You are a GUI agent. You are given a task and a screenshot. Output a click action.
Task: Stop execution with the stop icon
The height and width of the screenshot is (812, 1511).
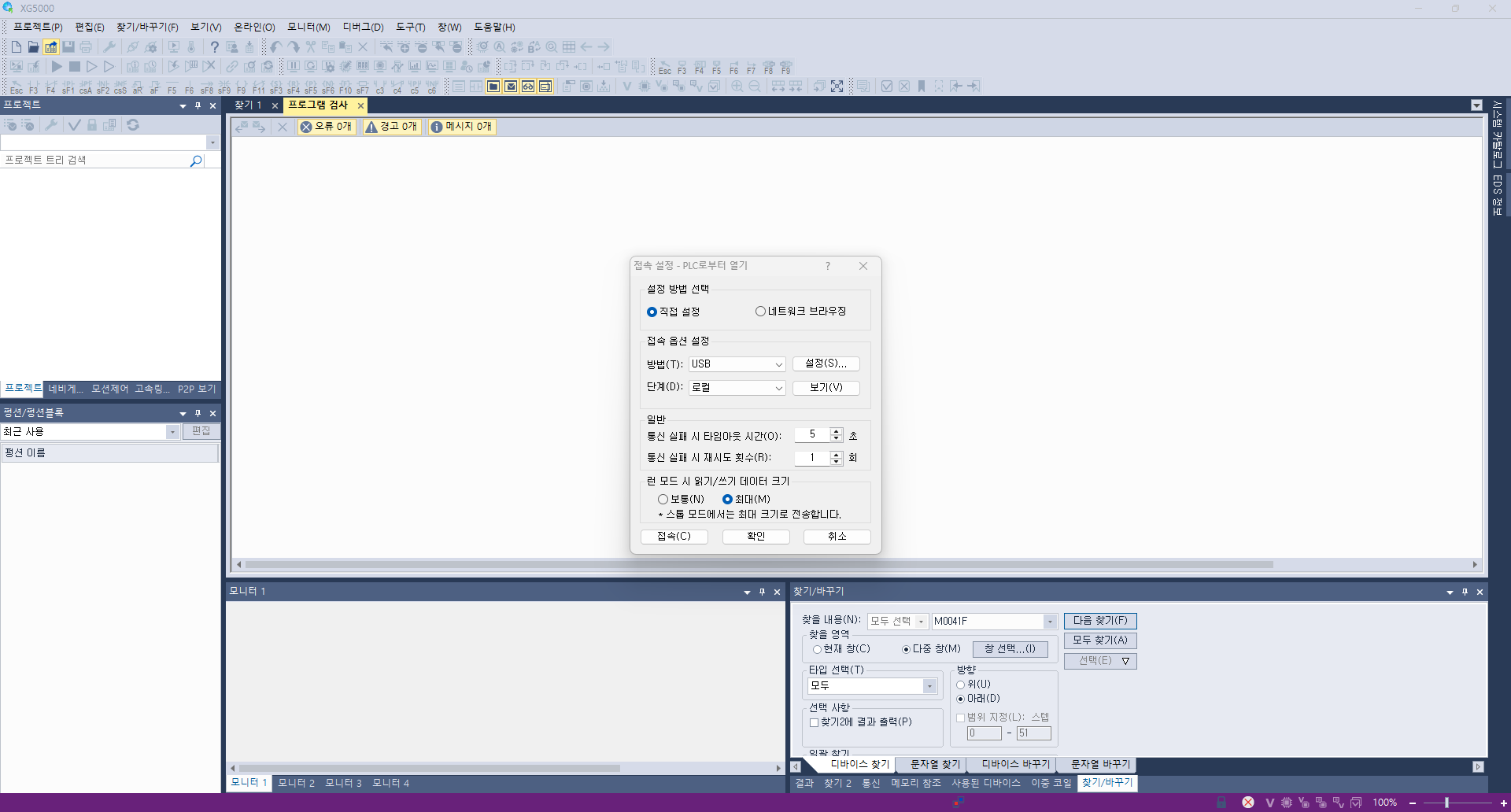pyautogui.click(x=74, y=67)
